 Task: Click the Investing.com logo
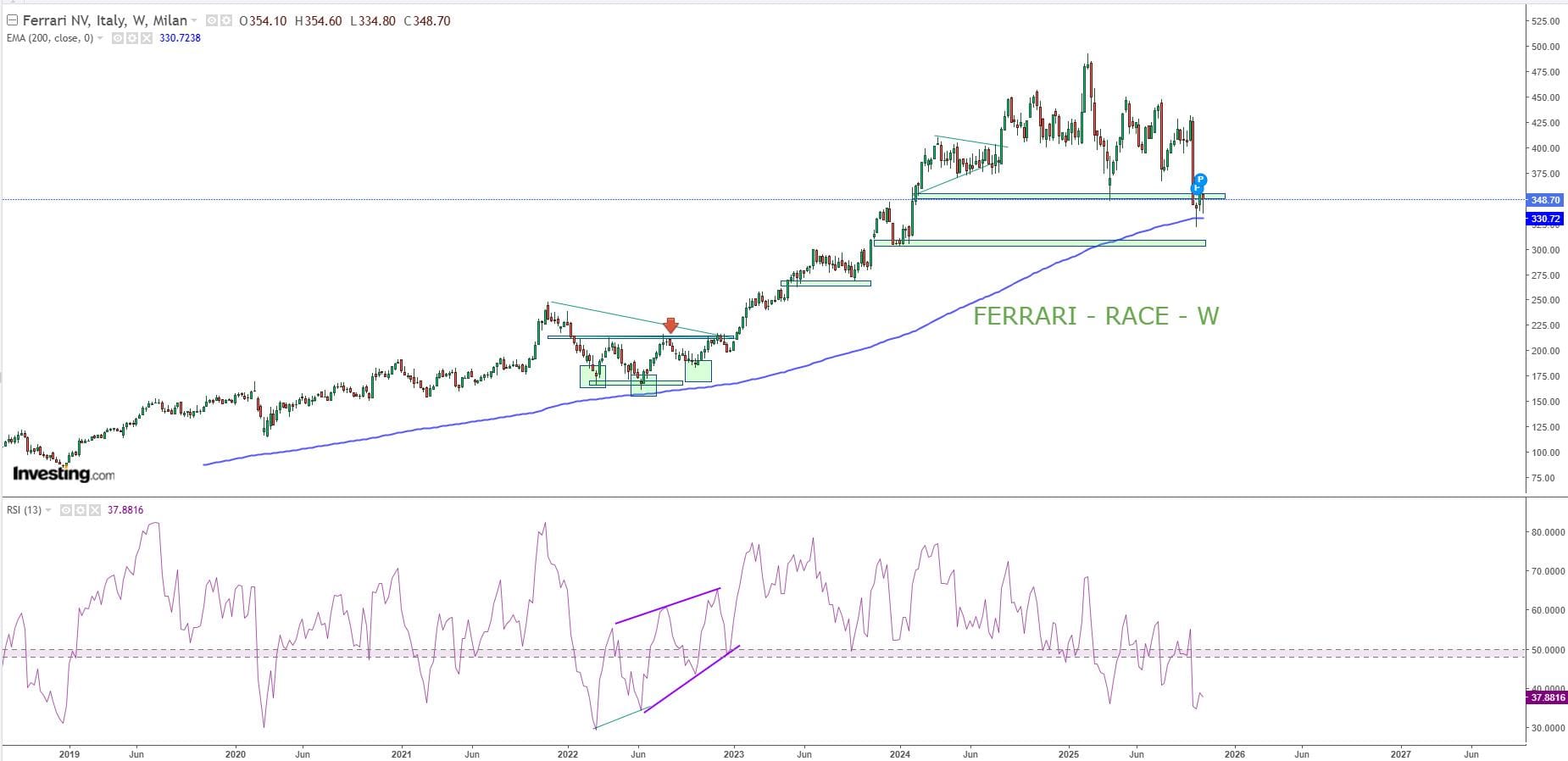(x=64, y=475)
